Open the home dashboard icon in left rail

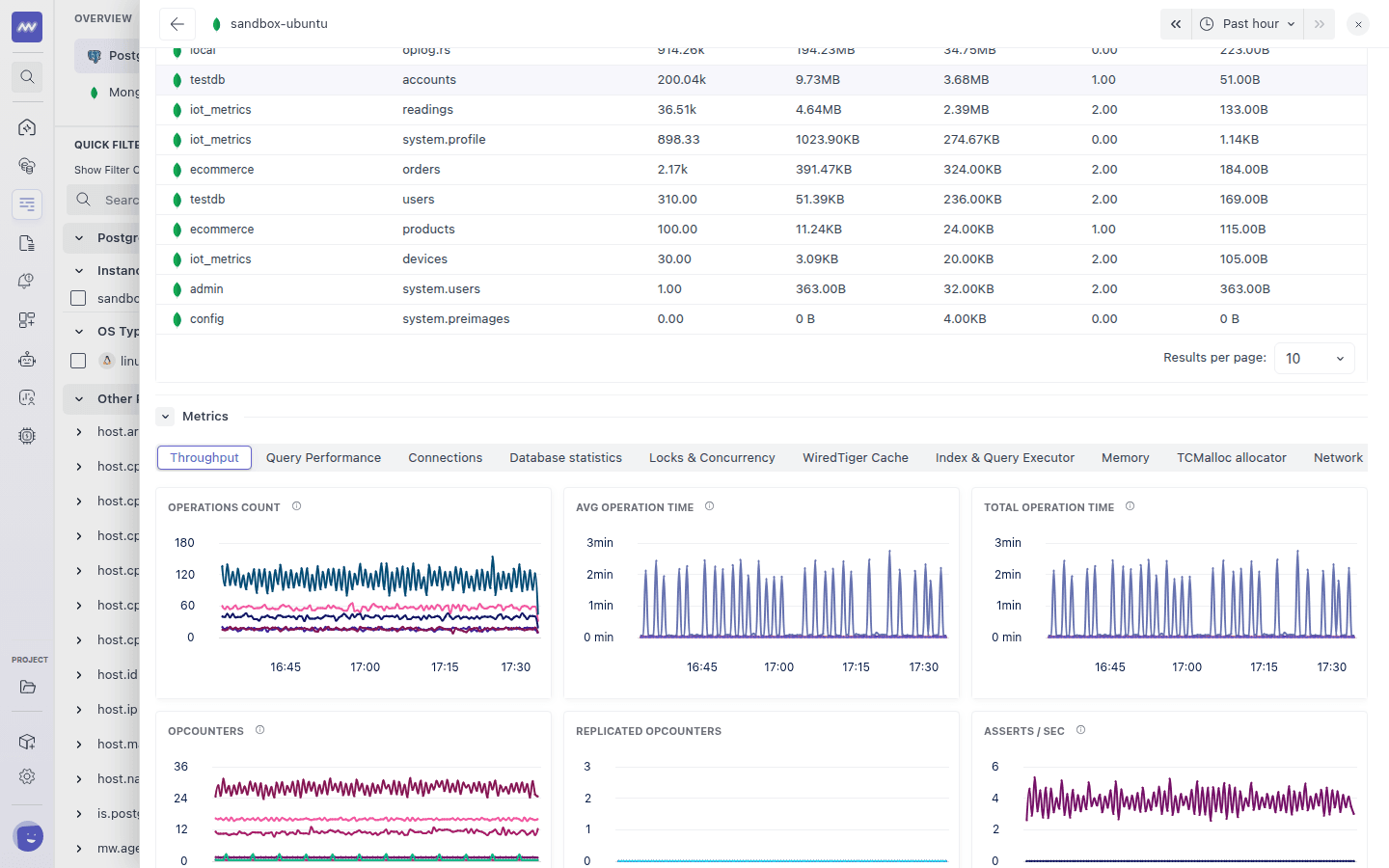(27, 127)
